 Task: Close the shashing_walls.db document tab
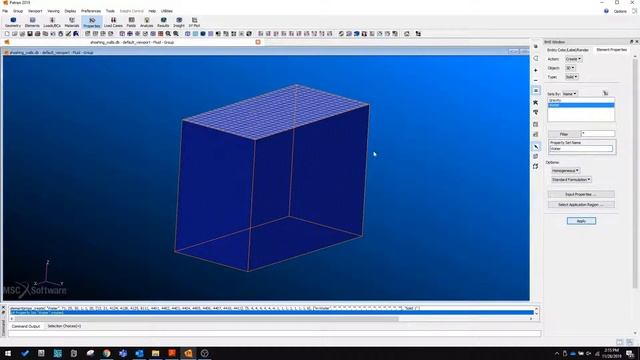click(258, 42)
